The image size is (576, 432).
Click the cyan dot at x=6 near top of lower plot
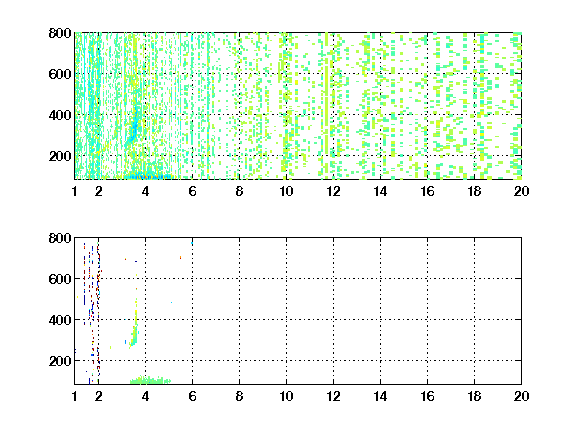[192, 243]
